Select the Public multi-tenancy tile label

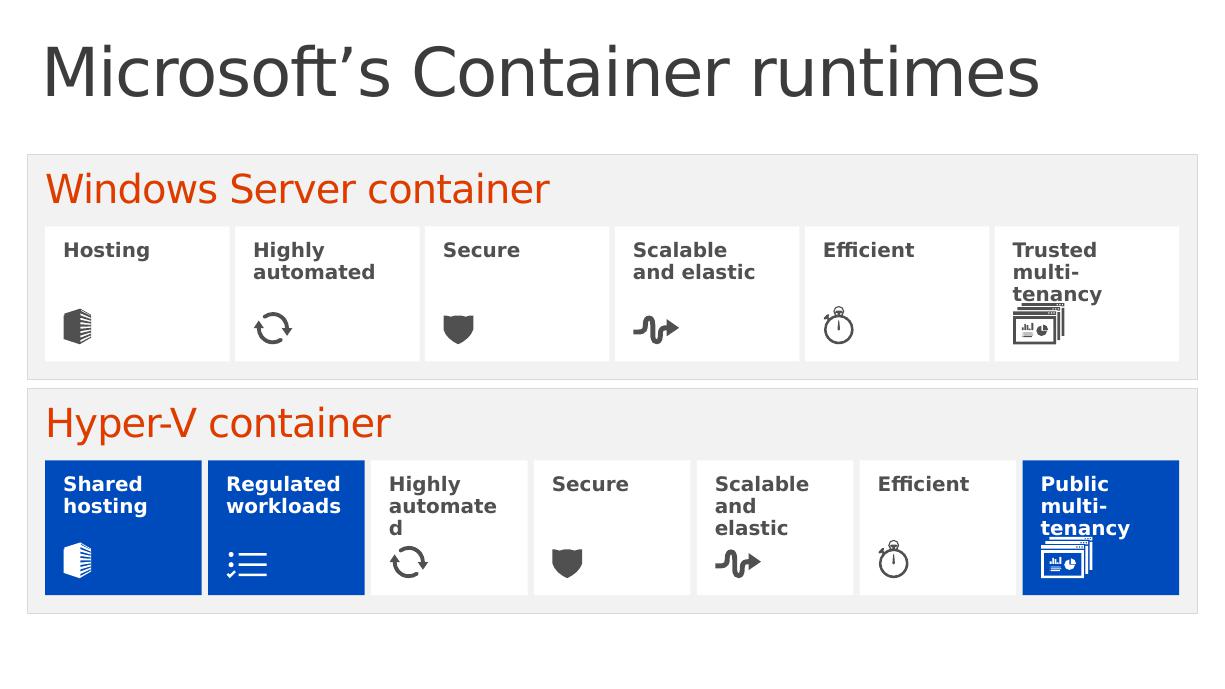coord(1085,506)
